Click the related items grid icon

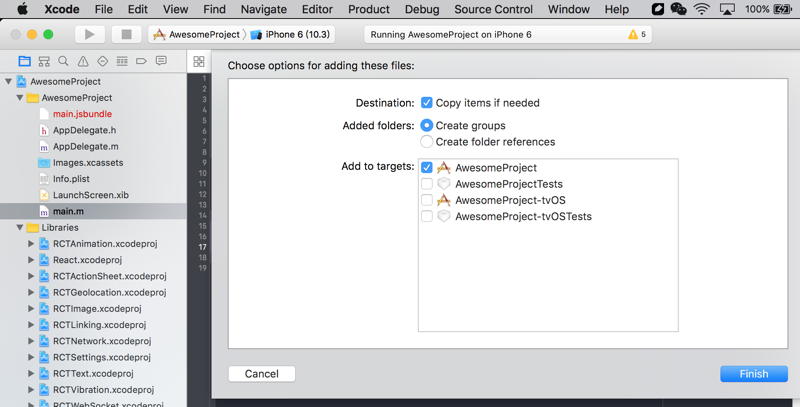199,61
